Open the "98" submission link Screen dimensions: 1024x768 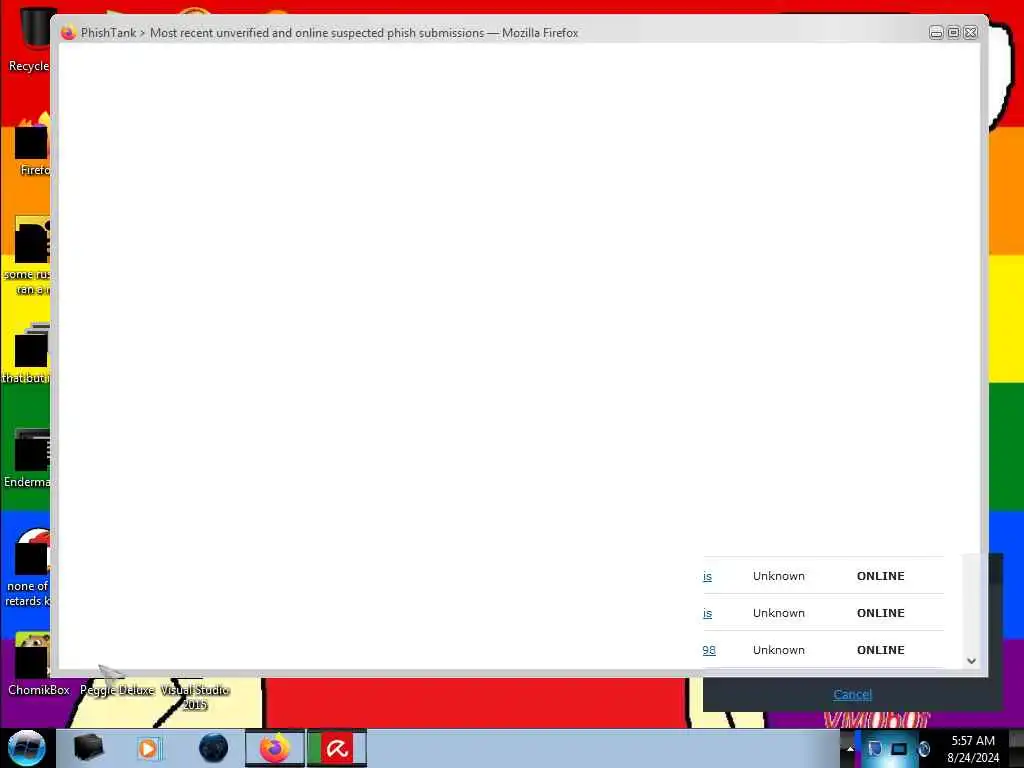[x=709, y=650]
